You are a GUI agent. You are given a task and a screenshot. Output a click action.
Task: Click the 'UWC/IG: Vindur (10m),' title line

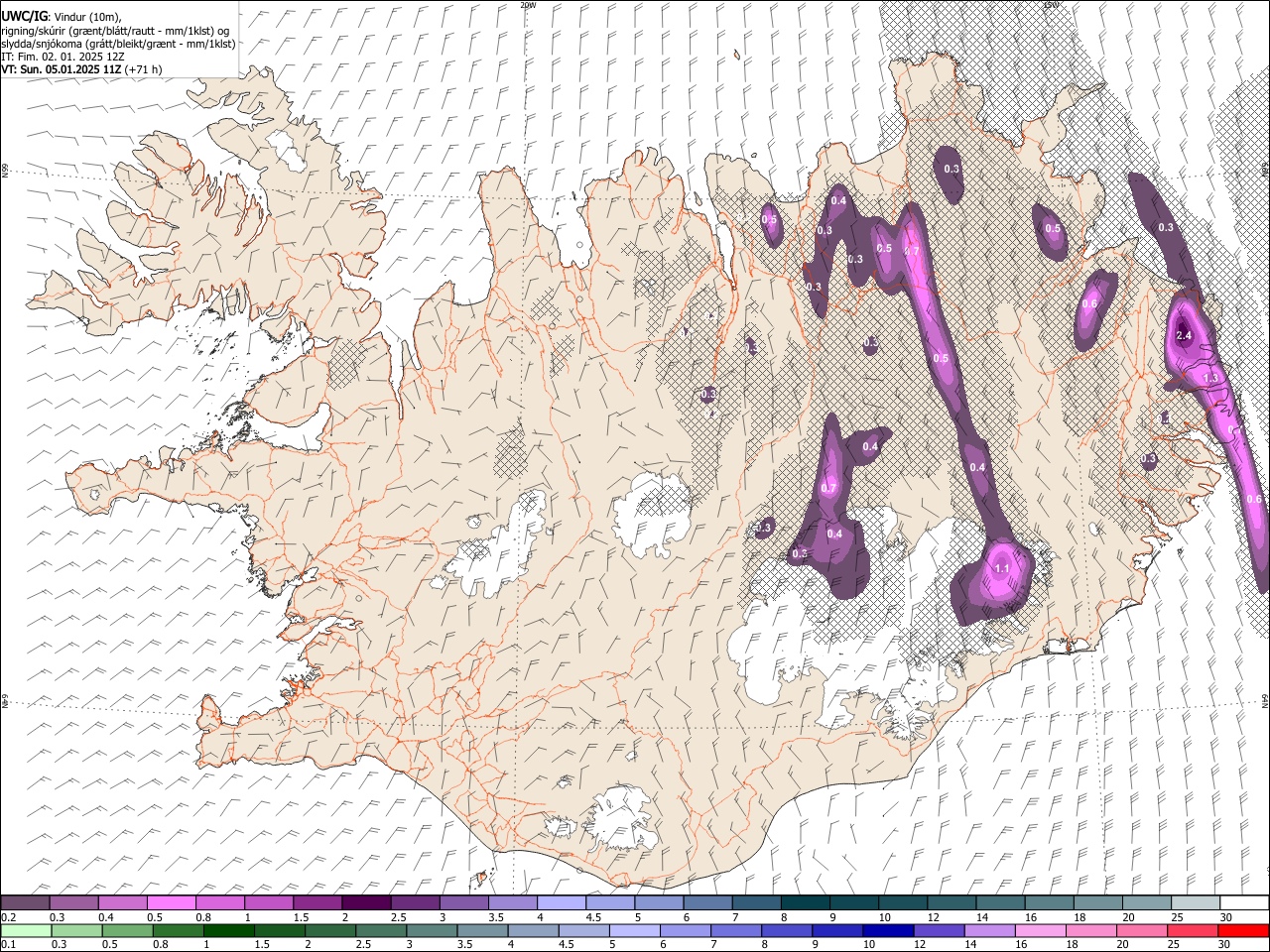coord(62,16)
